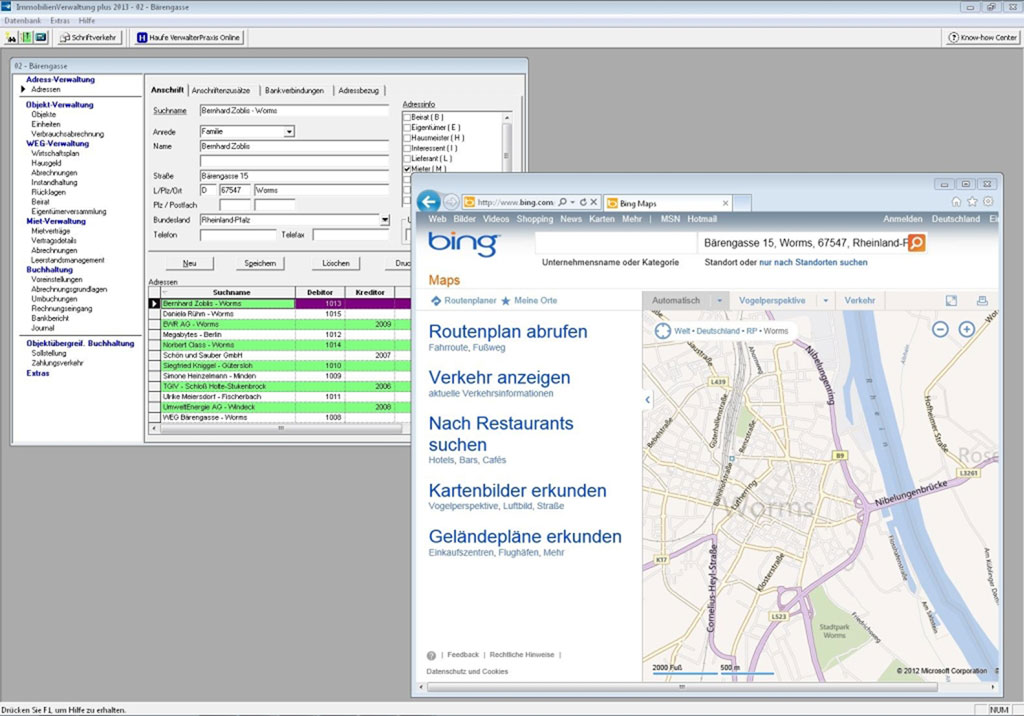This screenshot has height=716, width=1024.
Task: Click the Straße field with Bärengasse 15
Action: [x=294, y=176]
